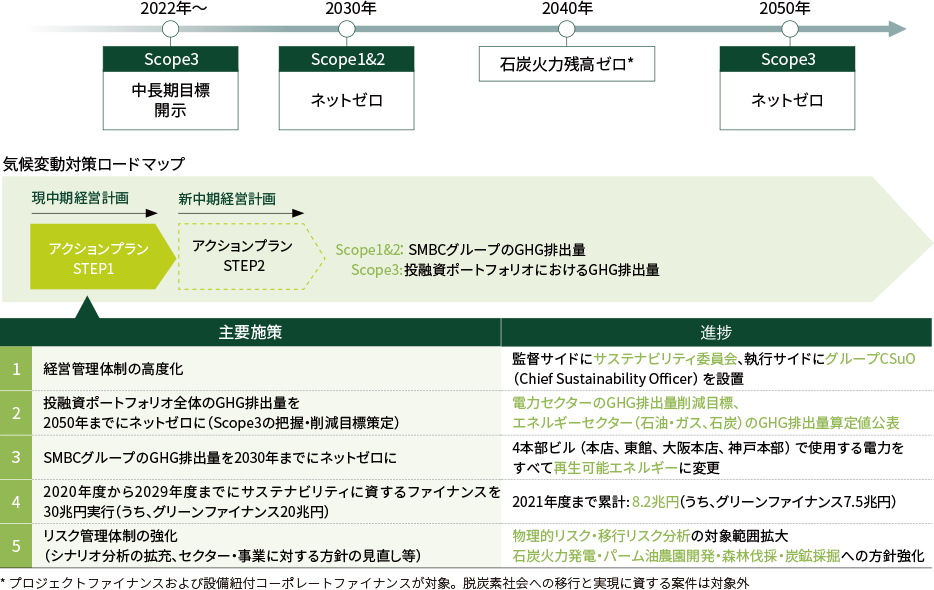Image resolution: width=934 pixels, height=590 pixels.
Task: Click the 2022年 timeline marker circle
Action: [170, 29]
